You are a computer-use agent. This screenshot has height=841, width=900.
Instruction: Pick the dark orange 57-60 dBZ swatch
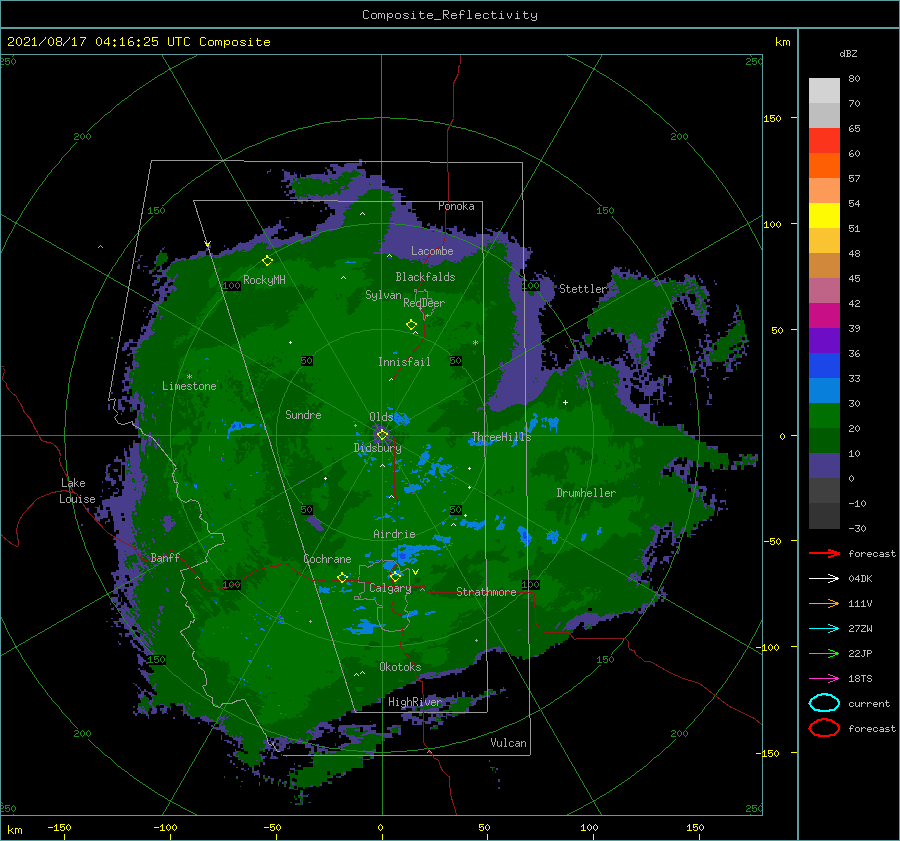coord(824,166)
